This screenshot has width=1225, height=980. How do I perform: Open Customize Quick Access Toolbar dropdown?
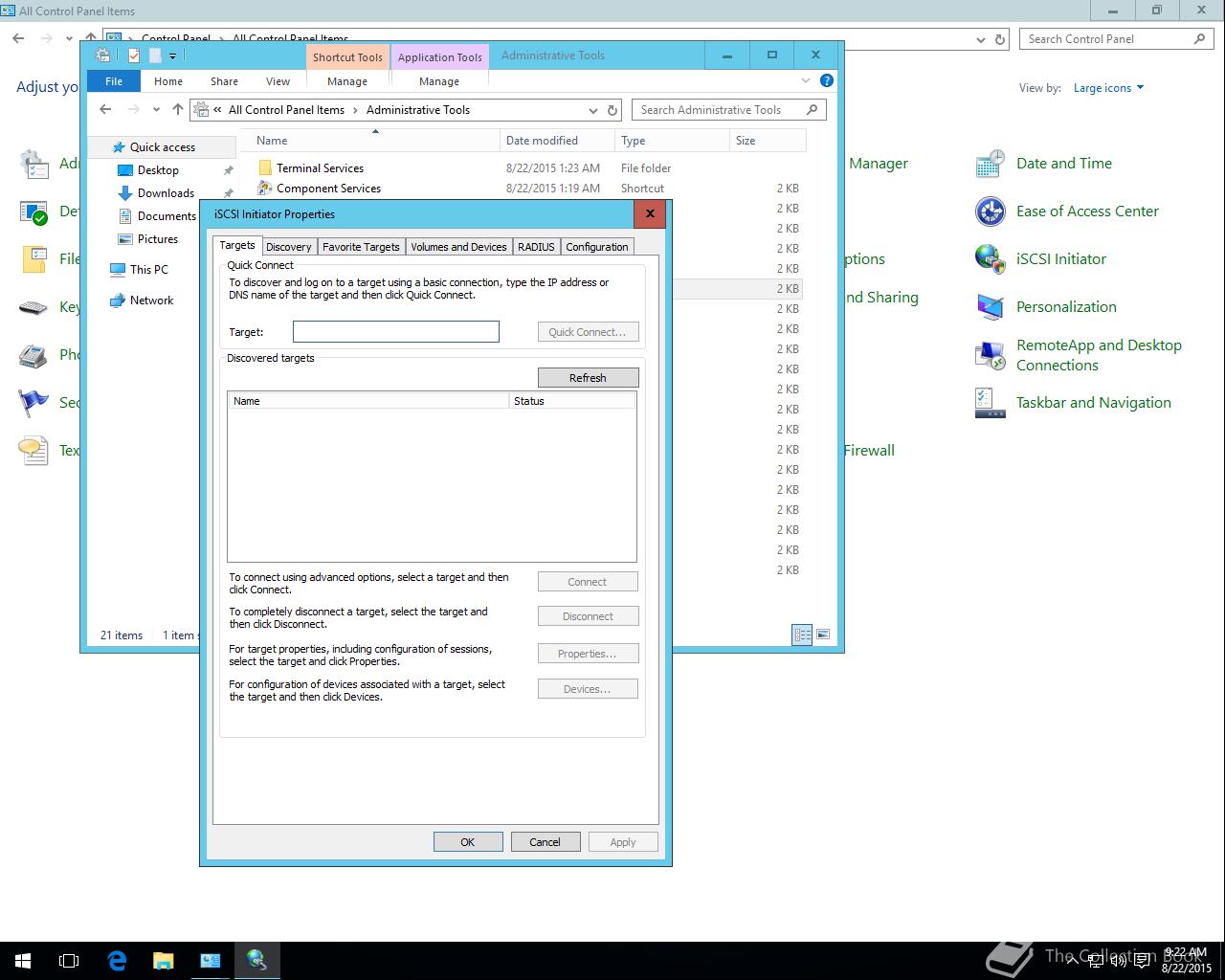(173, 56)
